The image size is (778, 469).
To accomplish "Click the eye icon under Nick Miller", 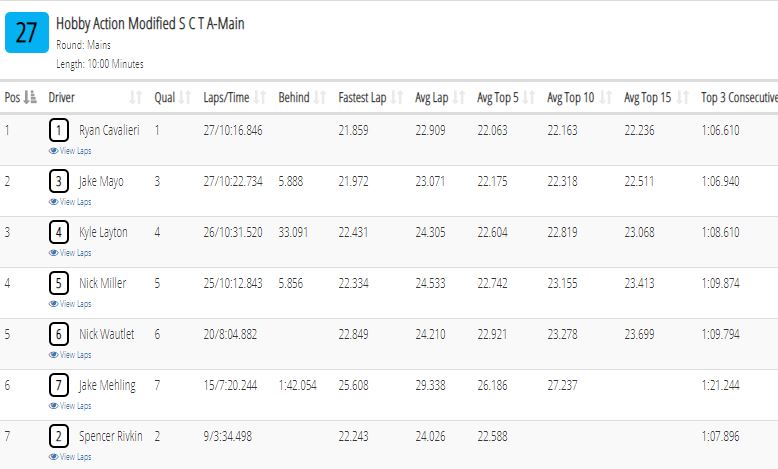I will 53,304.
